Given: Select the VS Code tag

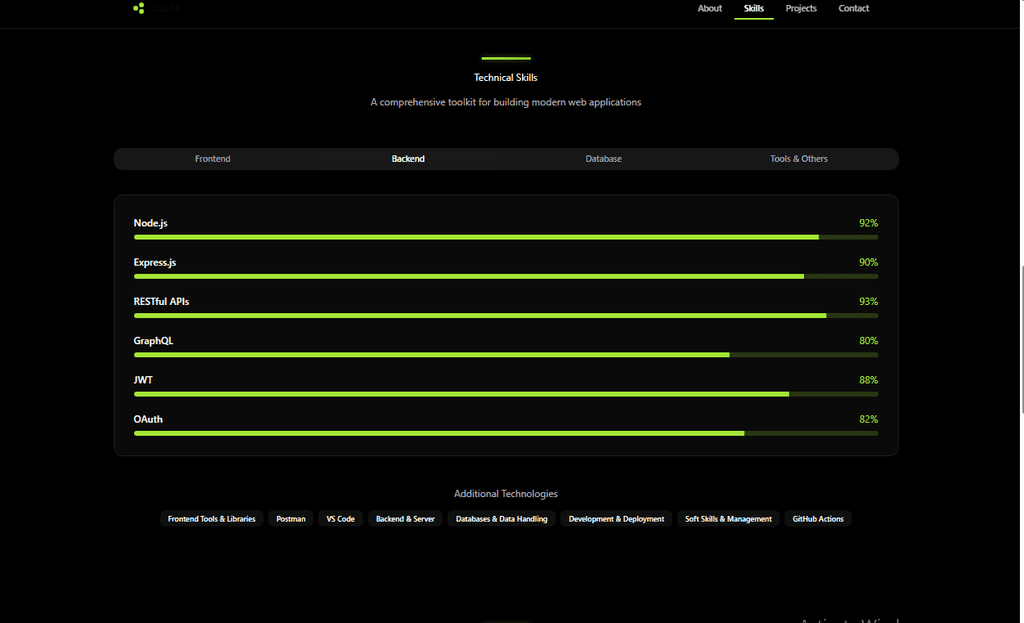Looking at the screenshot, I should tap(340, 519).
